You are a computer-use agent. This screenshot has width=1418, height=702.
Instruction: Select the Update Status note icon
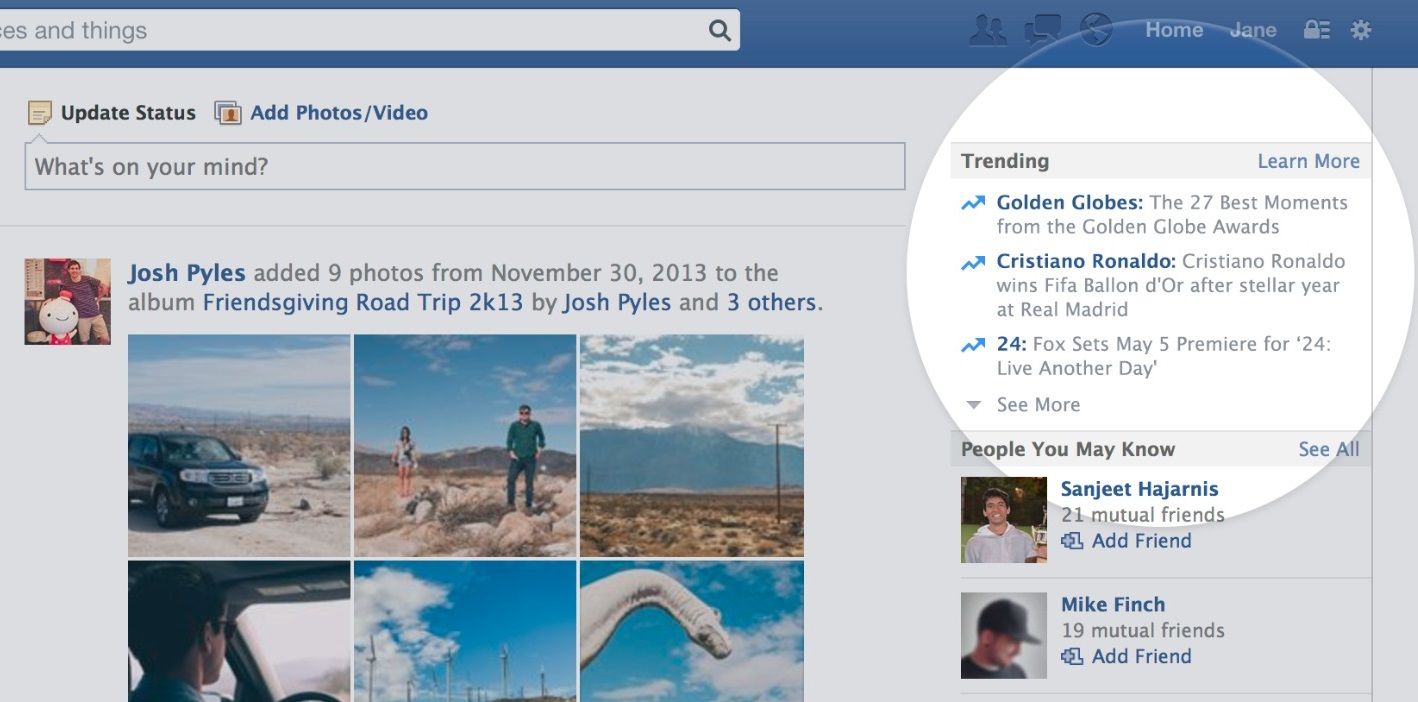coord(38,112)
